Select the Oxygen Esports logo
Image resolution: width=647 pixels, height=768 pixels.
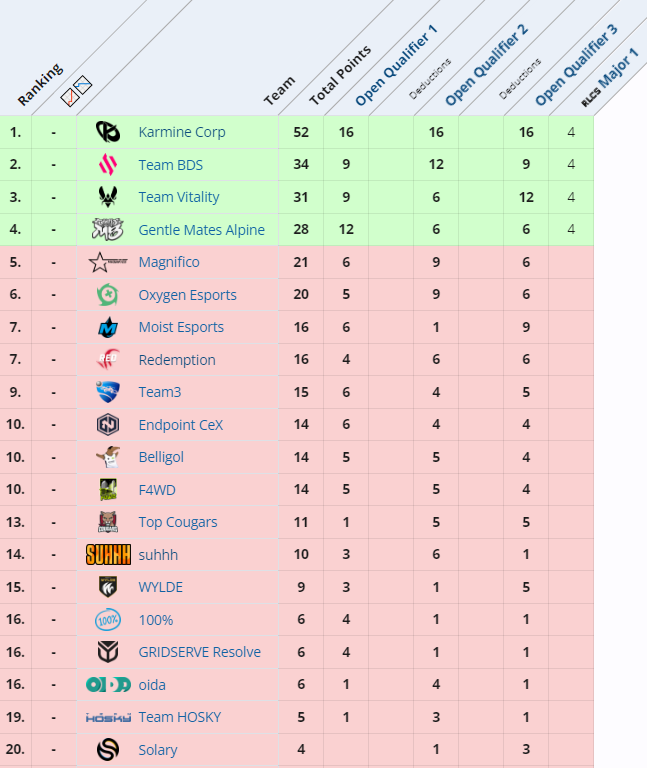(x=108, y=295)
